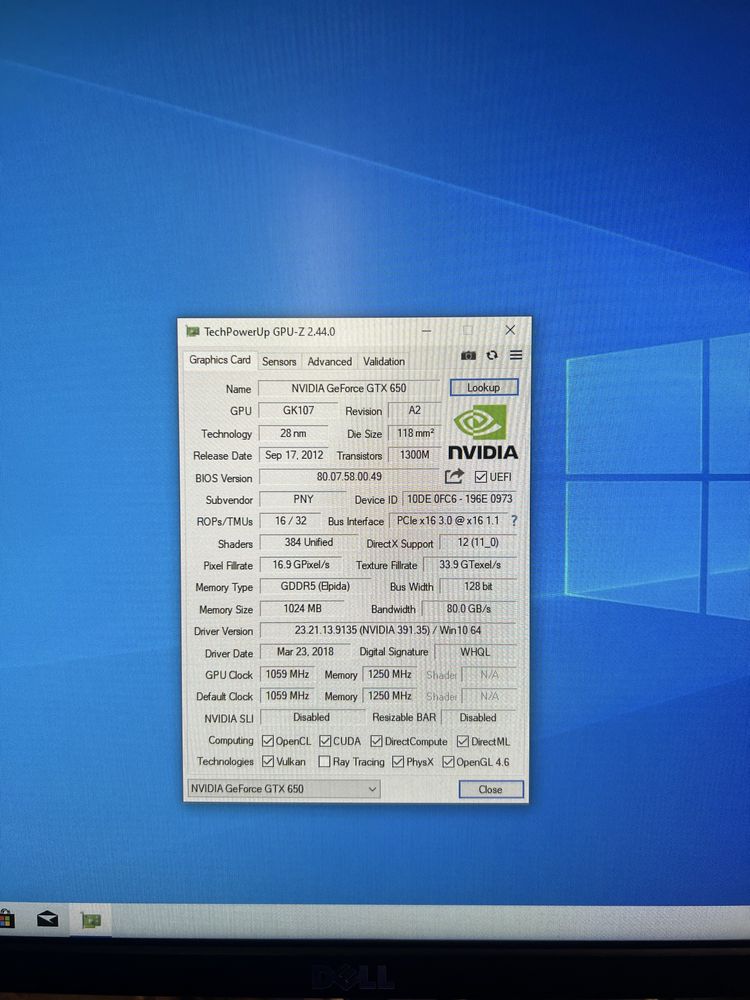Click the DirectX Support value 12 (11_0)
This screenshot has width=750, height=1000.
478,542
